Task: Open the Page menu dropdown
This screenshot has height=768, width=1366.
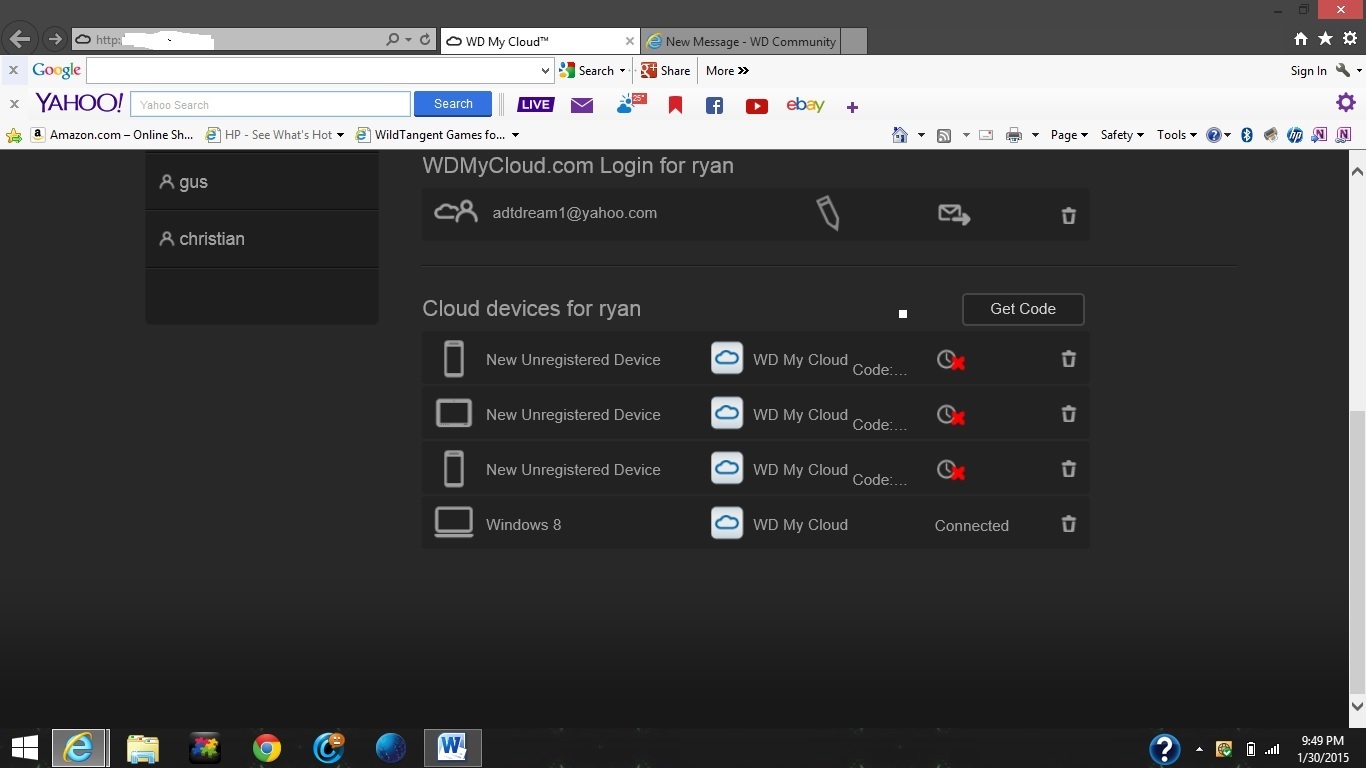Action: [x=1068, y=135]
